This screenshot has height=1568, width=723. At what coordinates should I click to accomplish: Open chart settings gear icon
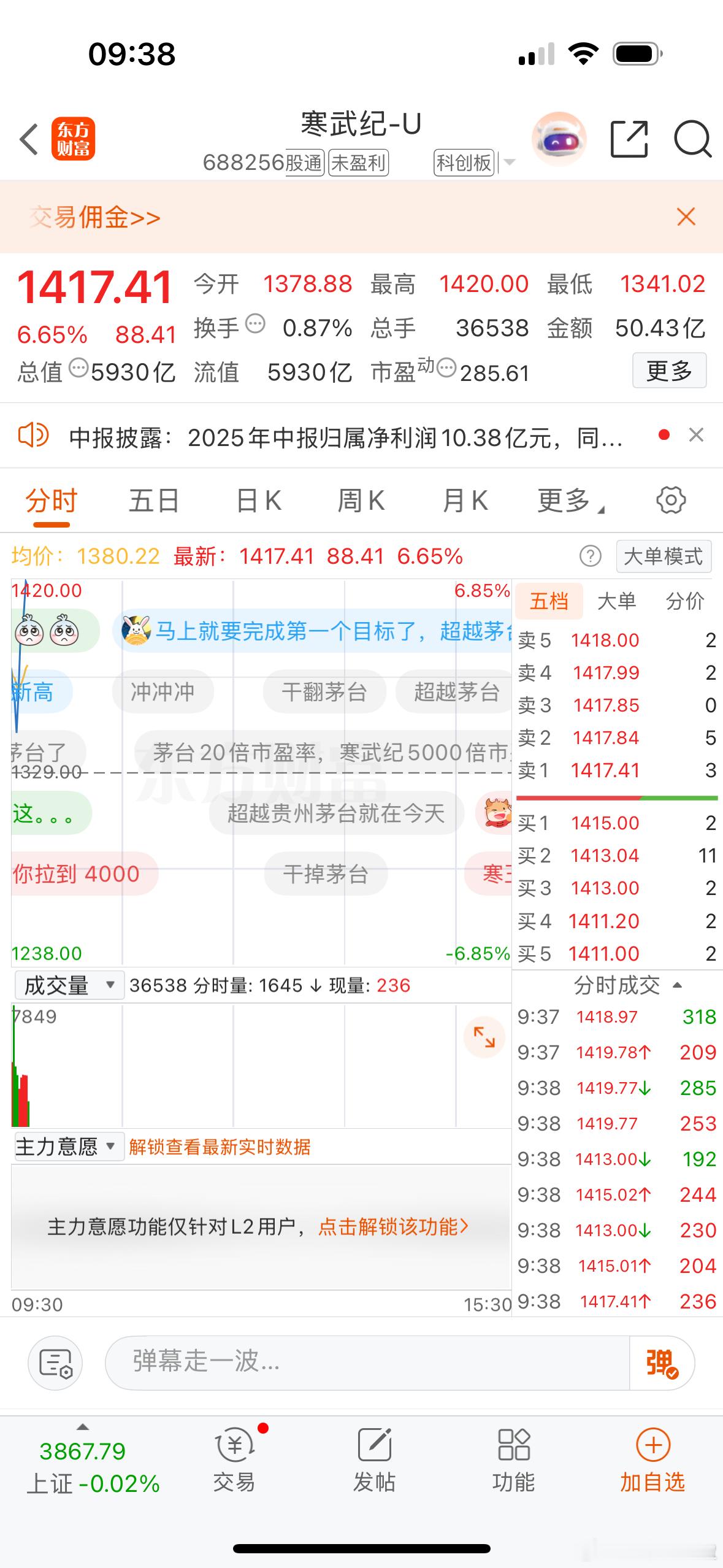click(671, 500)
